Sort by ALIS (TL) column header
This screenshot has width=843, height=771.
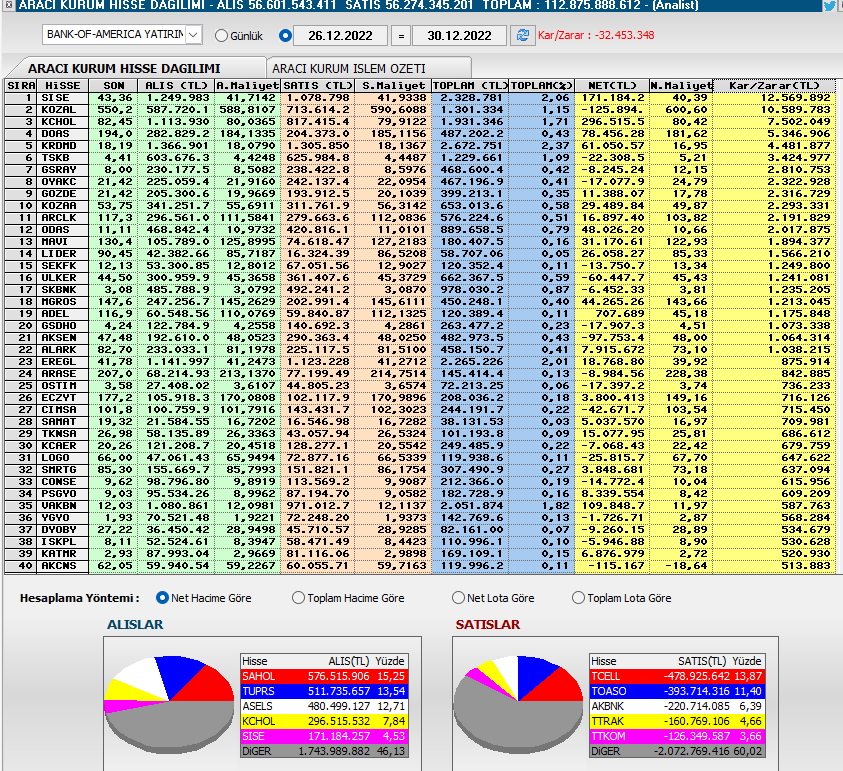pos(176,85)
